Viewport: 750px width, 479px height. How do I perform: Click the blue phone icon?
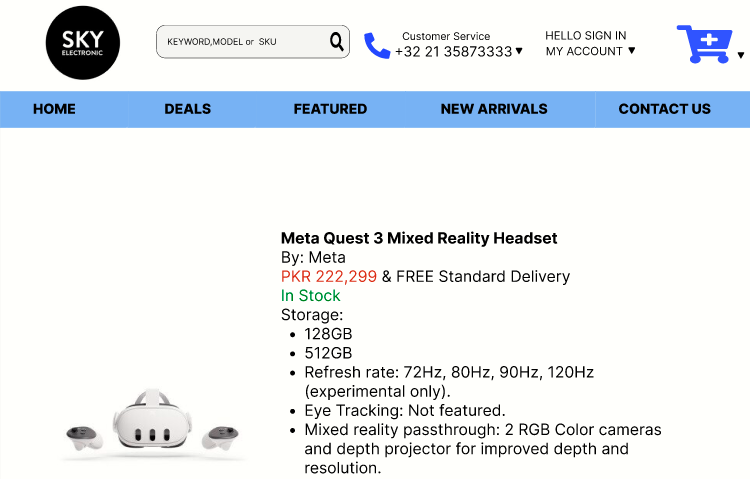pos(376,45)
